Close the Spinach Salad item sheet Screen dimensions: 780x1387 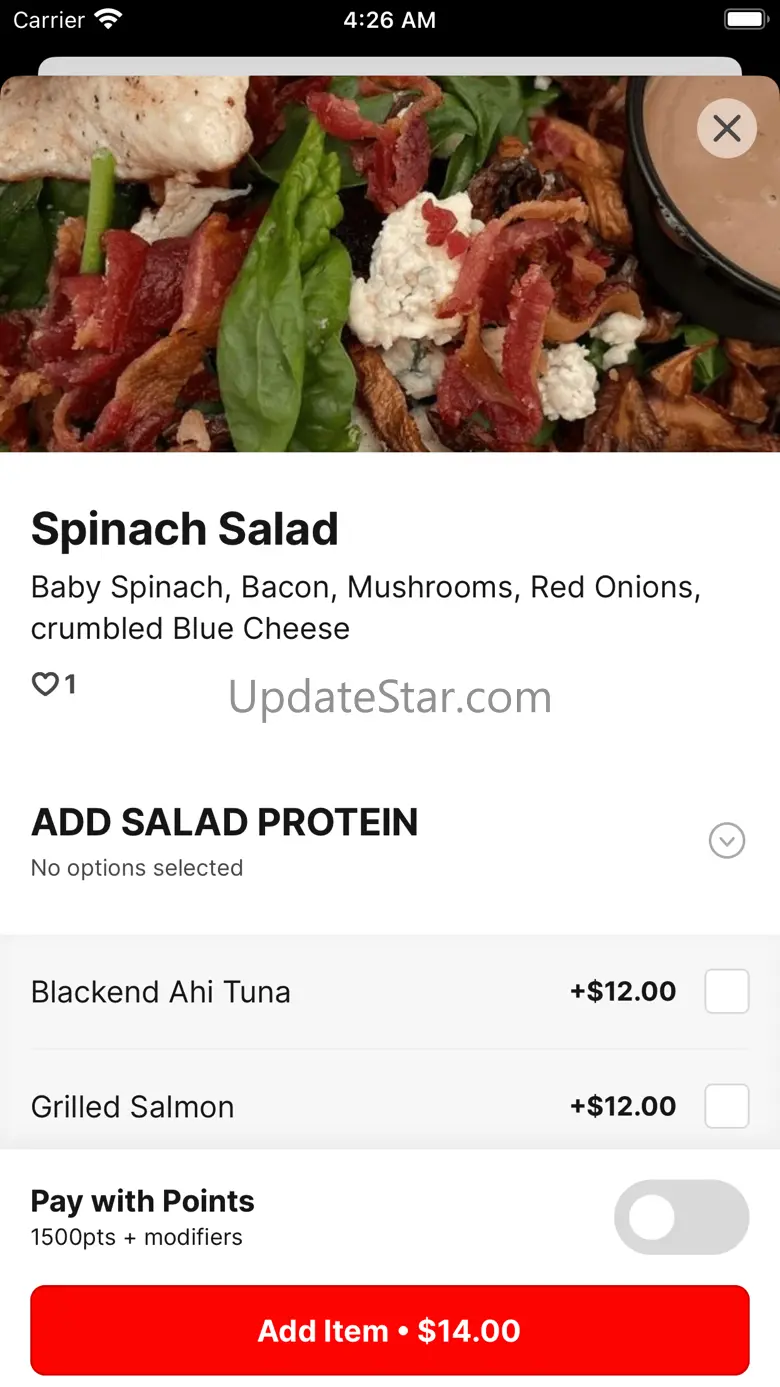pyautogui.click(x=727, y=128)
